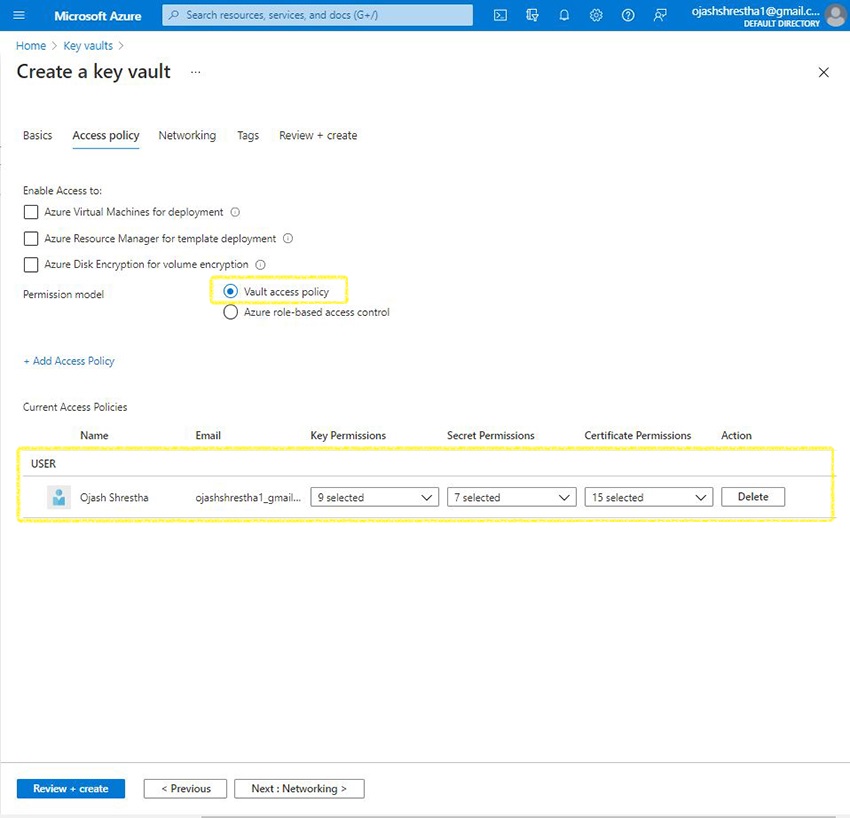Viewport: 850px width, 818px height.
Task: Close the Create a key vault blade
Action: point(823,72)
